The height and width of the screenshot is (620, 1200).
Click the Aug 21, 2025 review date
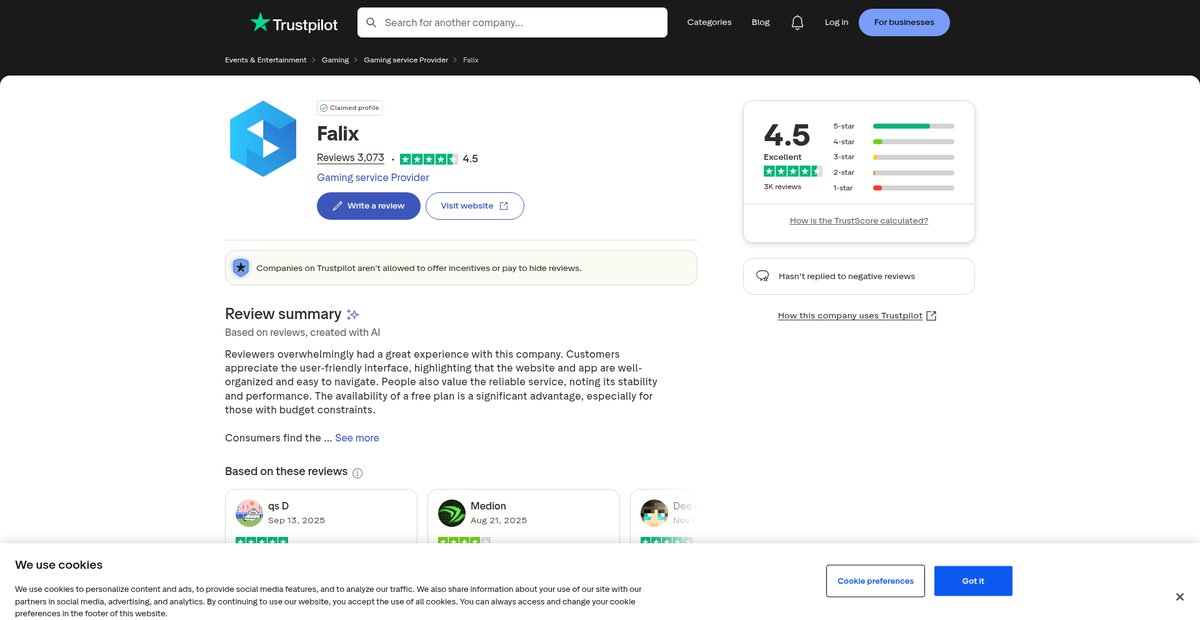(x=498, y=520)
